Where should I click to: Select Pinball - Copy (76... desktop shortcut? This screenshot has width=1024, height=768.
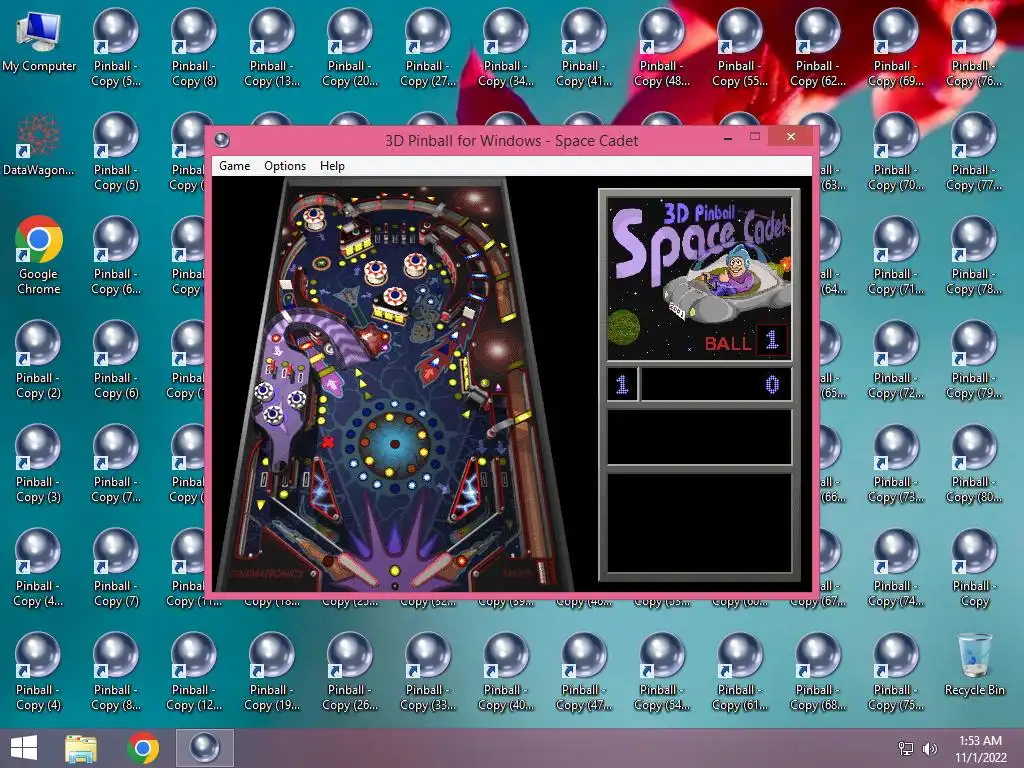pyautogui.click(x=974, y=48)
